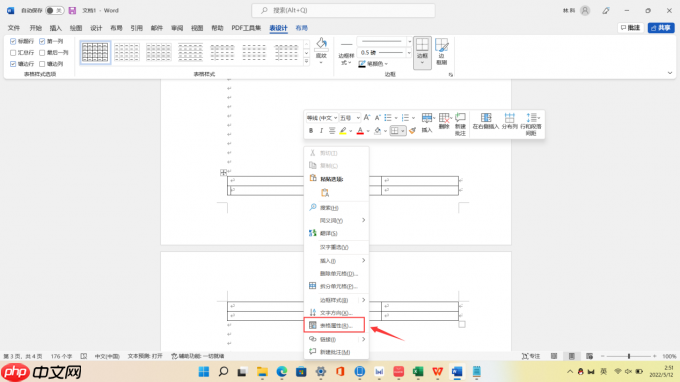The image size is (680, 382).
Task: Click the alignment icon in mini toolbar
Action: (332, 131)
